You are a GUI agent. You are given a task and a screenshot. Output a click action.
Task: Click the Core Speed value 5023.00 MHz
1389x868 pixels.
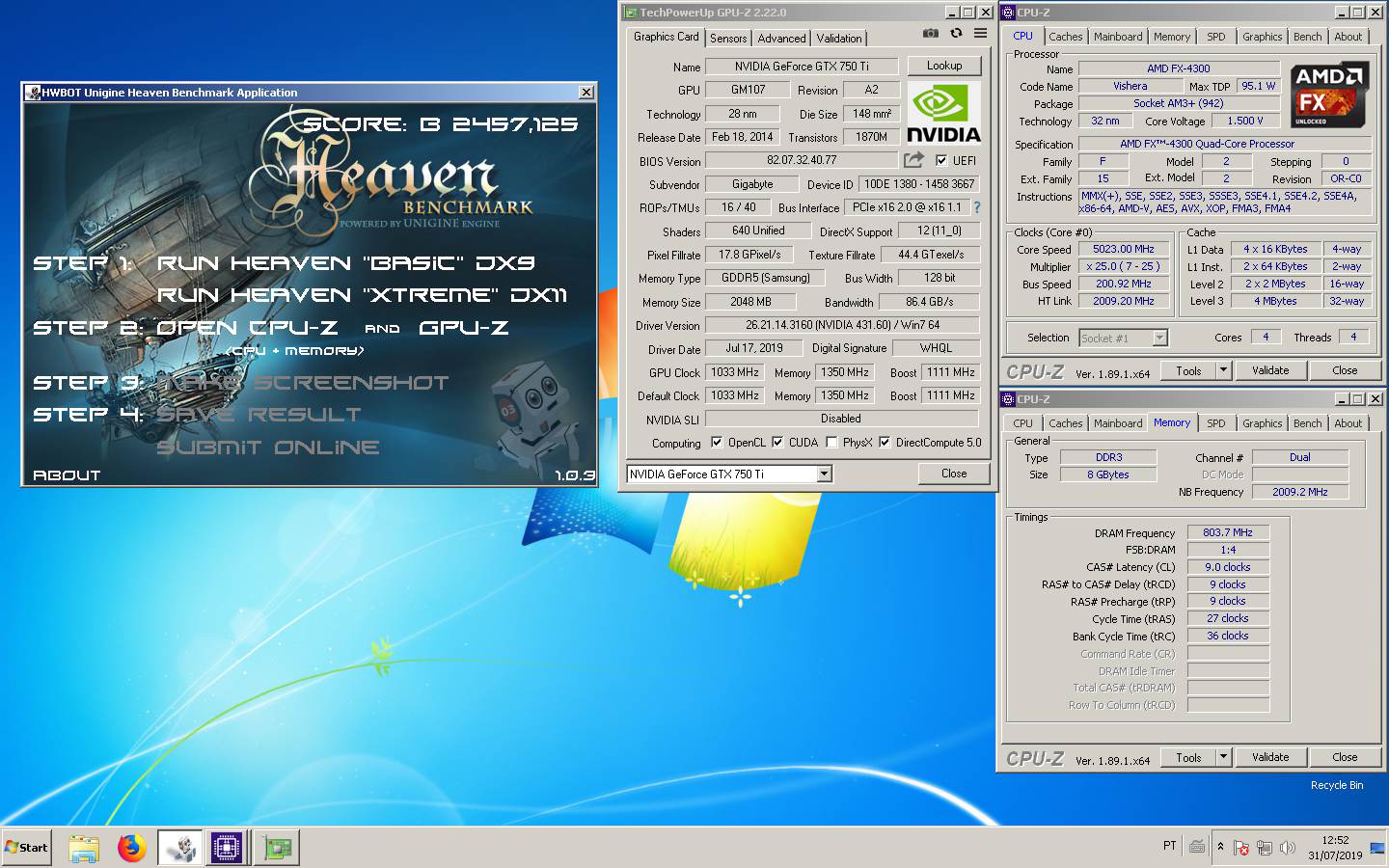click(1123, 249)
